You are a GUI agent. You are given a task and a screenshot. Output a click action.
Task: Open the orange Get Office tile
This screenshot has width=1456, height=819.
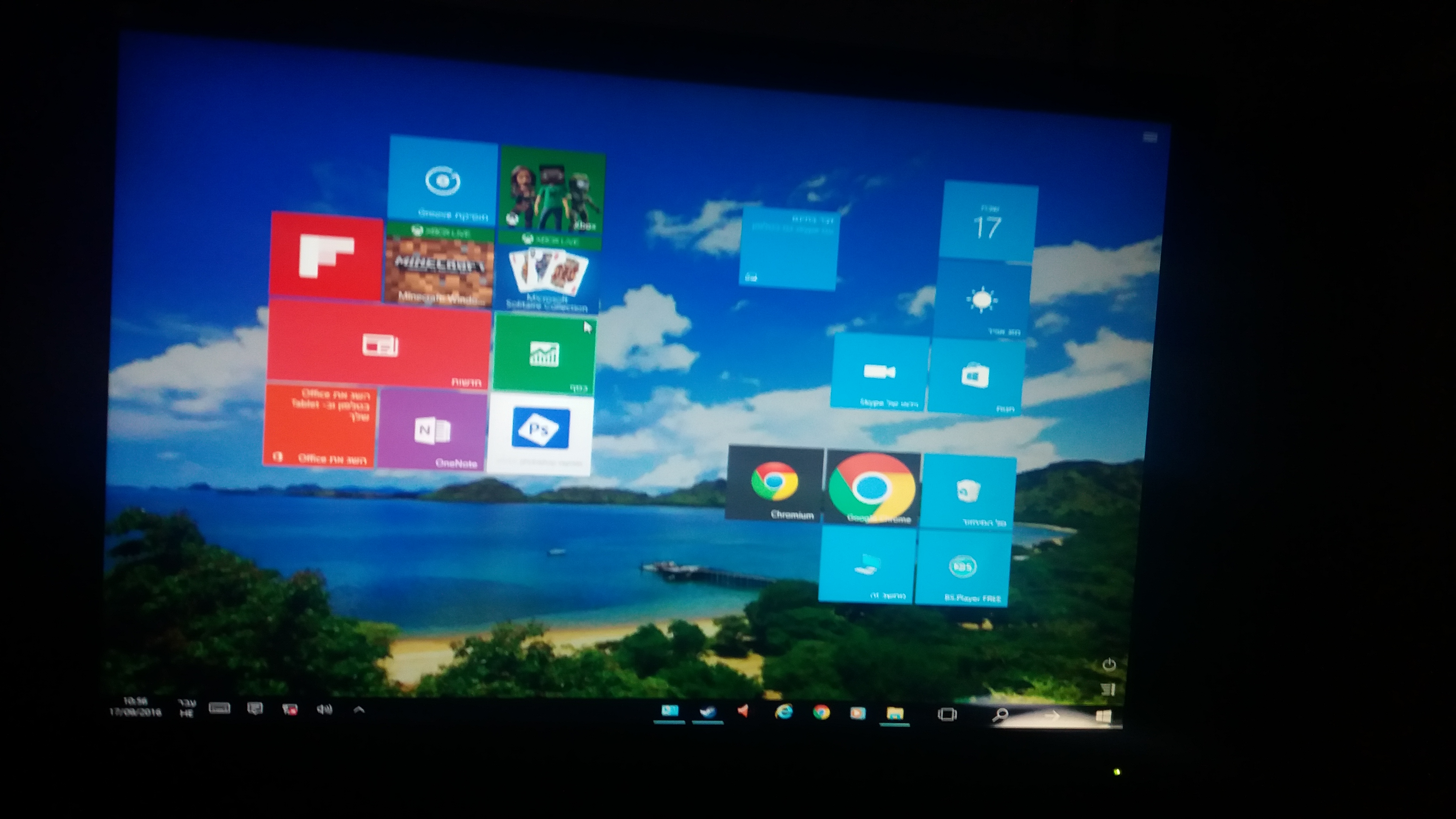click(320, 426)
